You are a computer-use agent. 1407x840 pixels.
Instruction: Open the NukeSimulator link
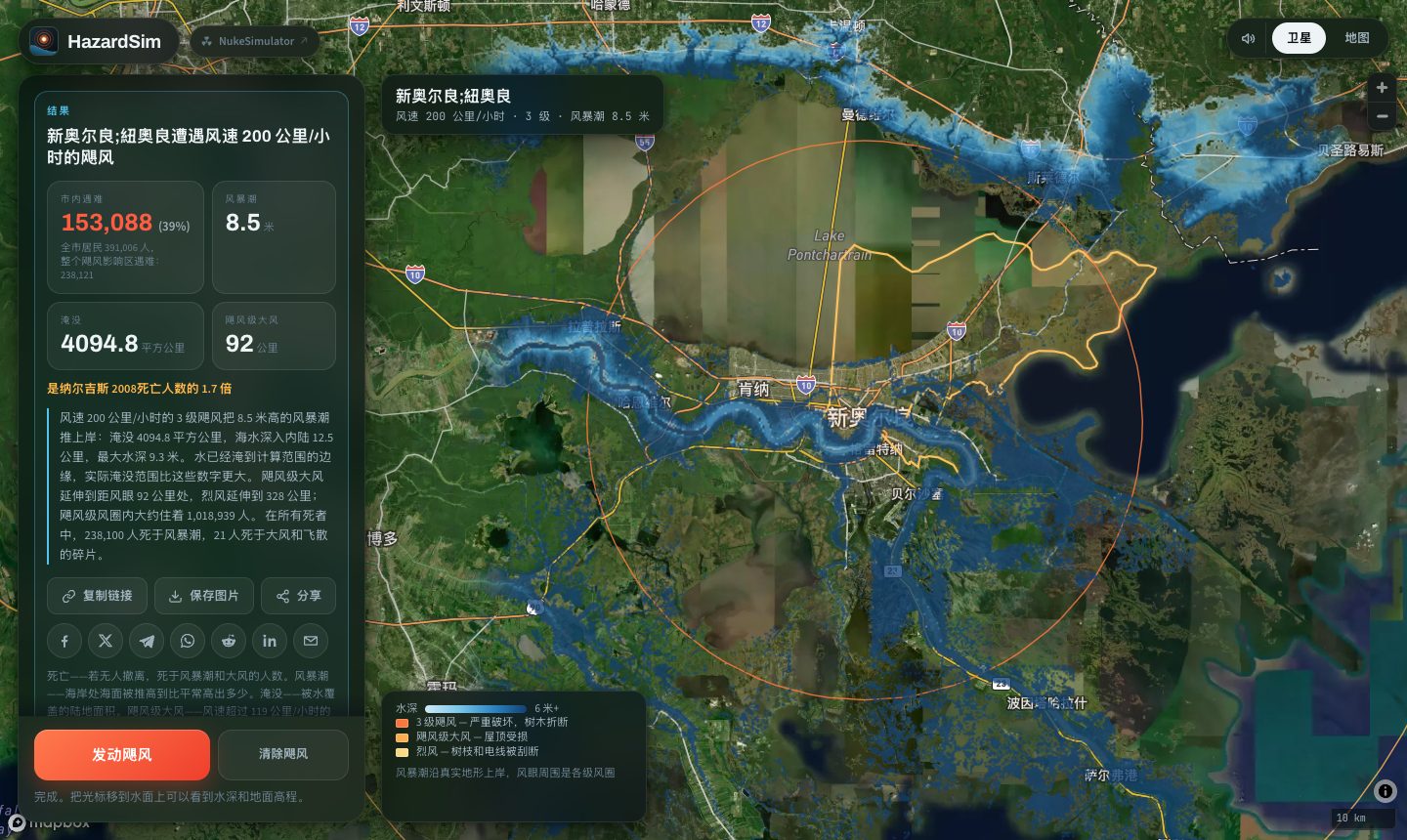point(255,41)
